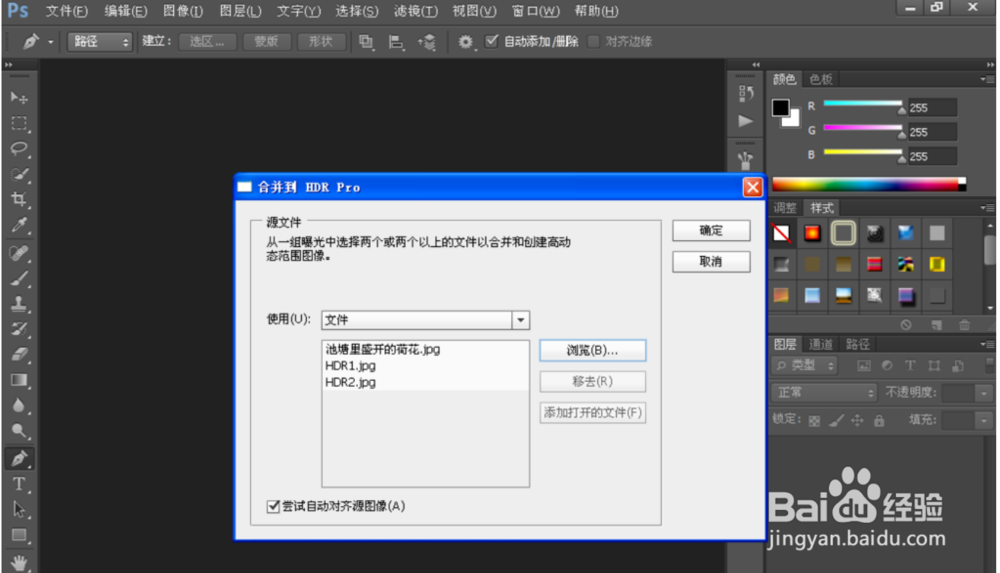Open the pen tool preset picker arrow
This screenshot has height=573, width=1000.
point(50,42)
